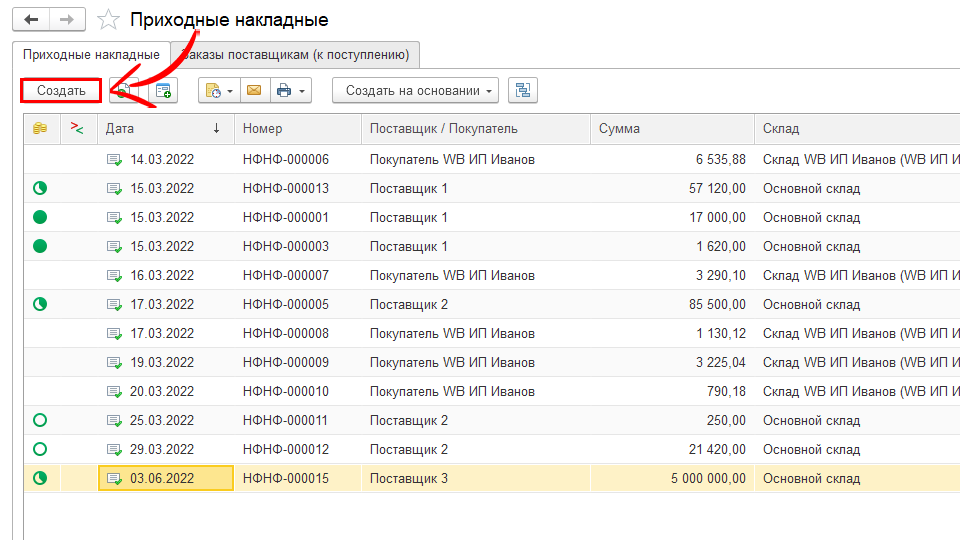
Task: Click payment status circle for НФНФ-000011
Action: (x=40, y=420)
